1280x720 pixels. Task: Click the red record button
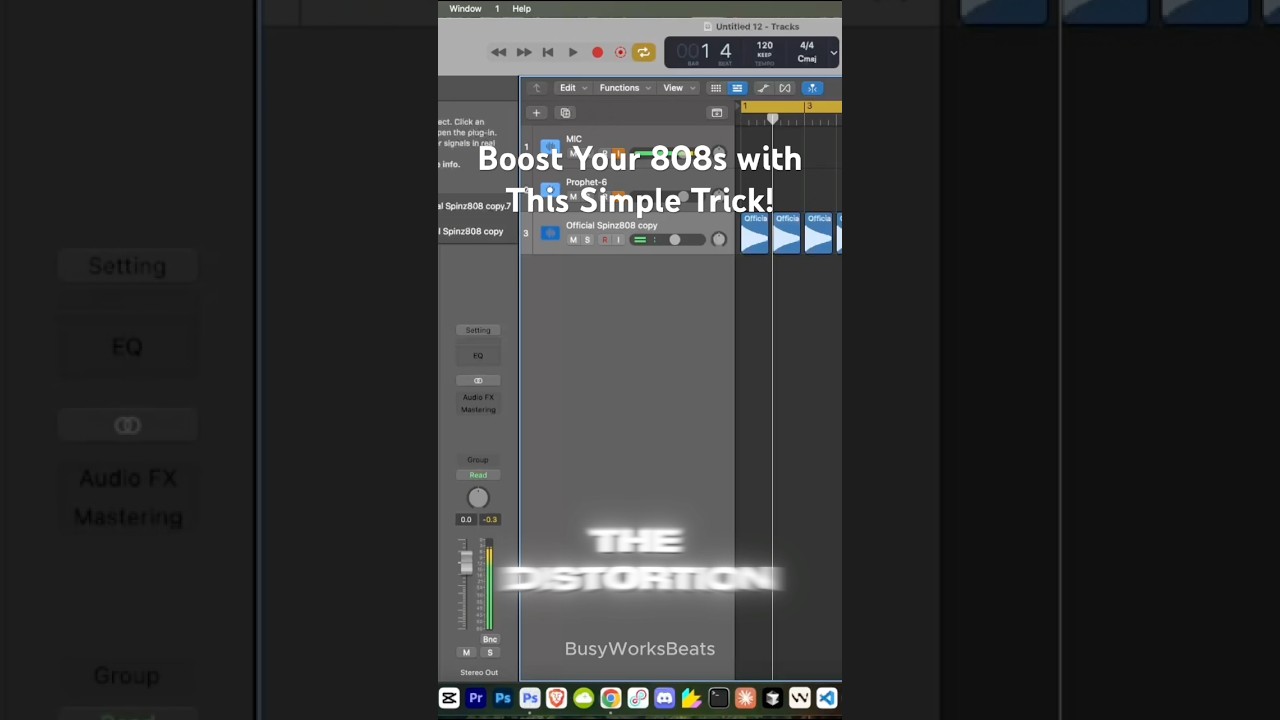pyautogui.click(x=597, y=52)
